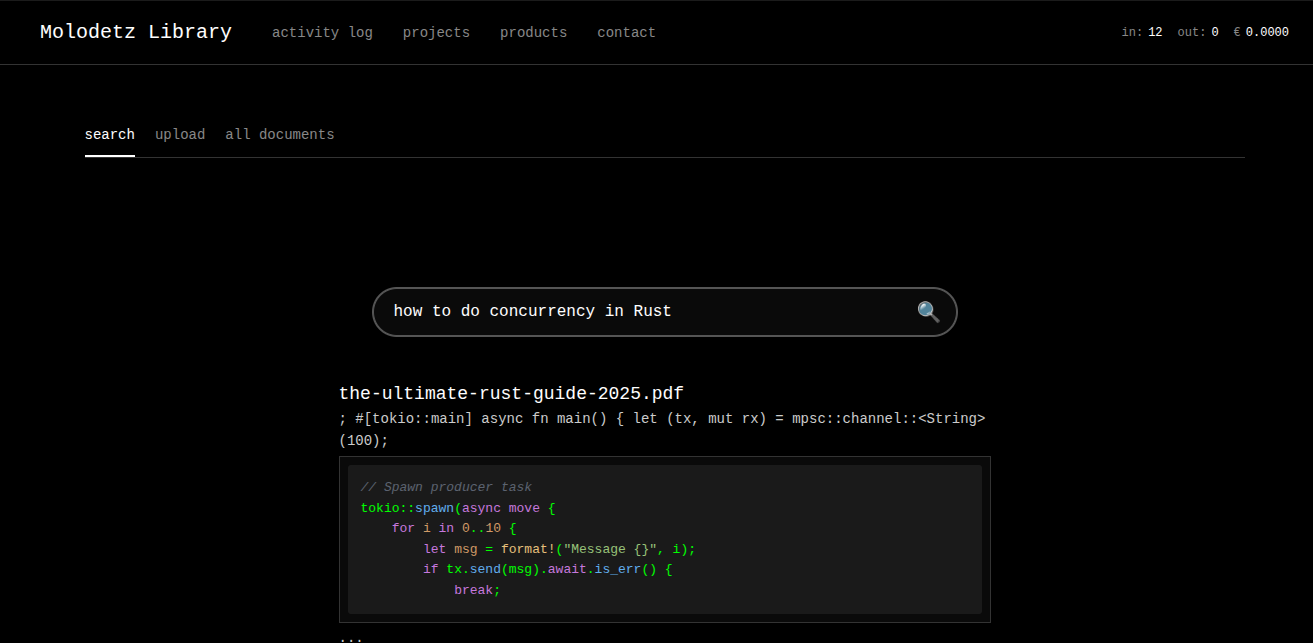
Task: Click the 'break;' line in code block
Action: coord(476,590)
